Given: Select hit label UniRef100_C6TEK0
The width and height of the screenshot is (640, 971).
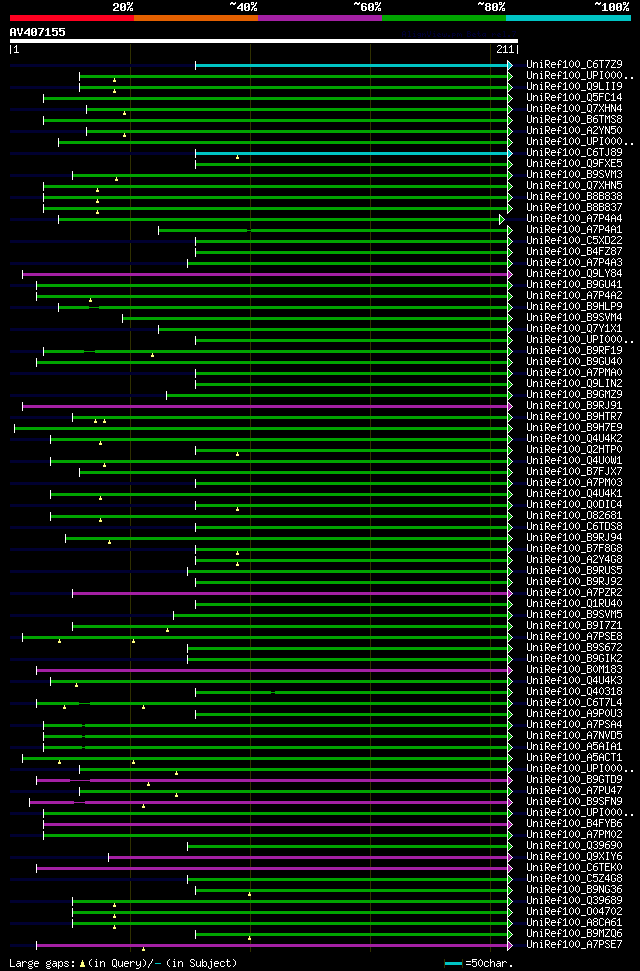Looking at the screenshot, I should tap(574, 868).
